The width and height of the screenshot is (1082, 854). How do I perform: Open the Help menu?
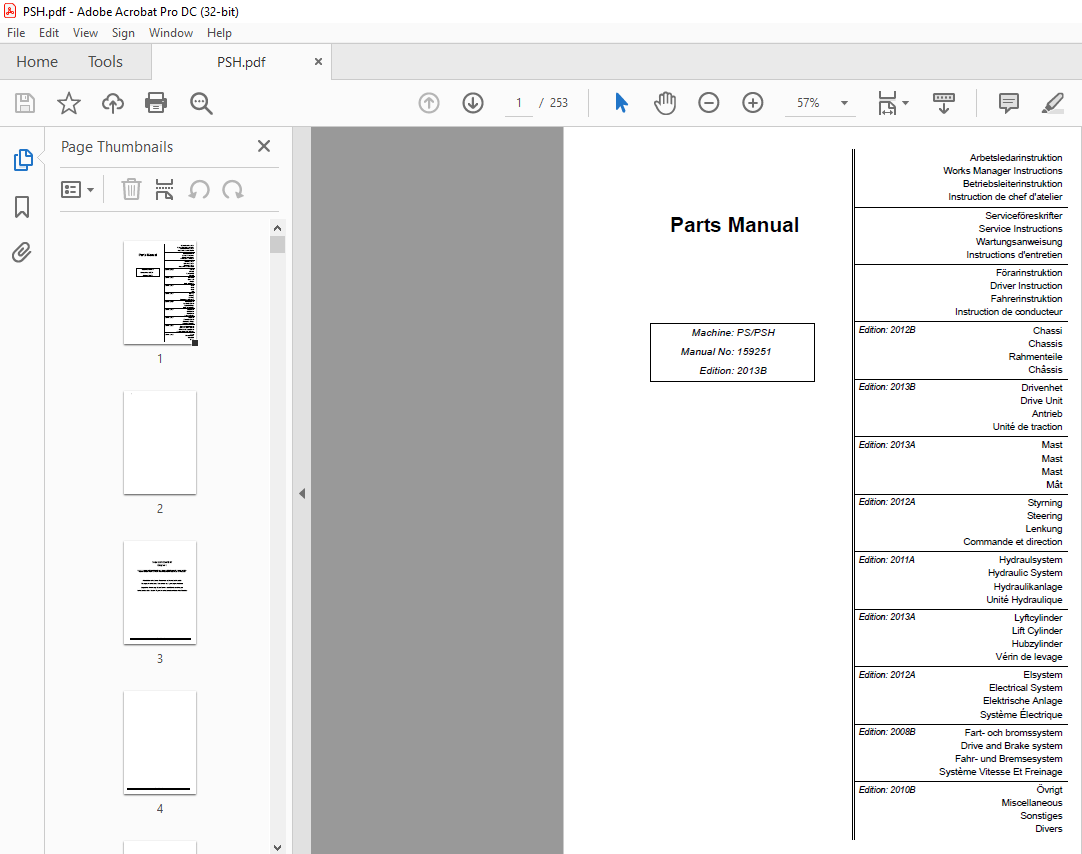[219, 32]
